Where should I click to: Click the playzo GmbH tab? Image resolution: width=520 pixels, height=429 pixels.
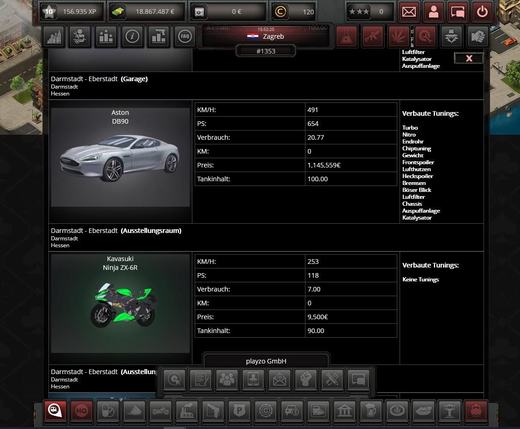pos(266,361)
